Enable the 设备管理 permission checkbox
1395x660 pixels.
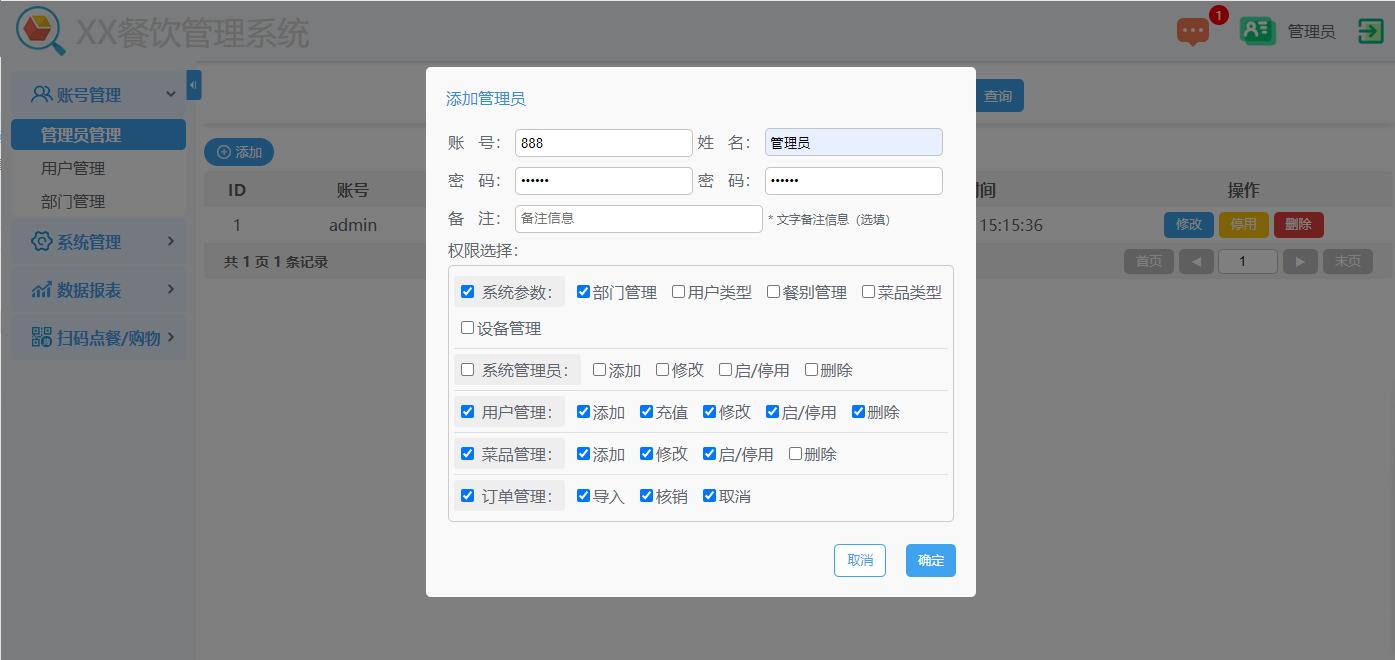(467, 327)
